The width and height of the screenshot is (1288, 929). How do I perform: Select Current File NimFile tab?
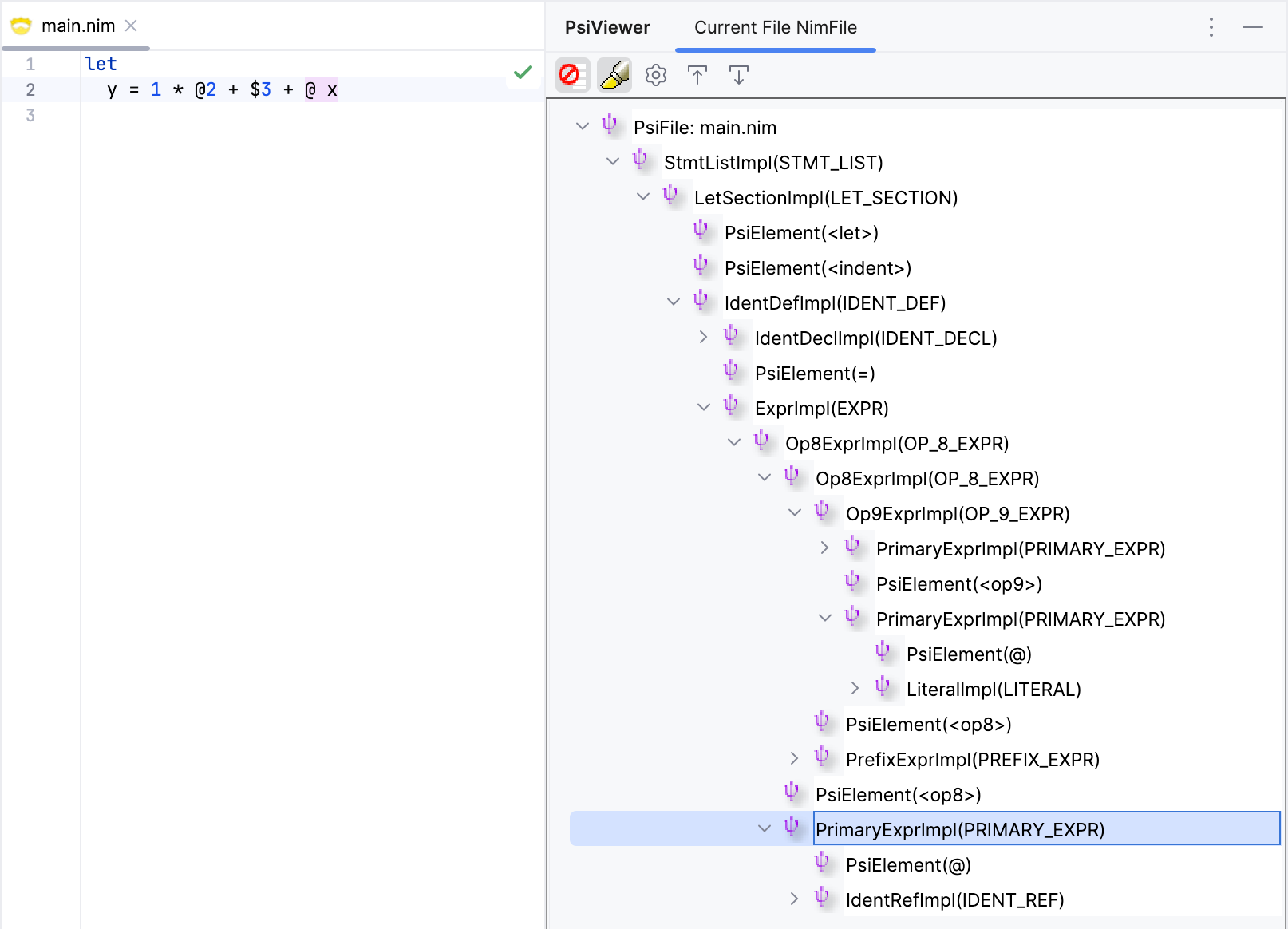776,27
